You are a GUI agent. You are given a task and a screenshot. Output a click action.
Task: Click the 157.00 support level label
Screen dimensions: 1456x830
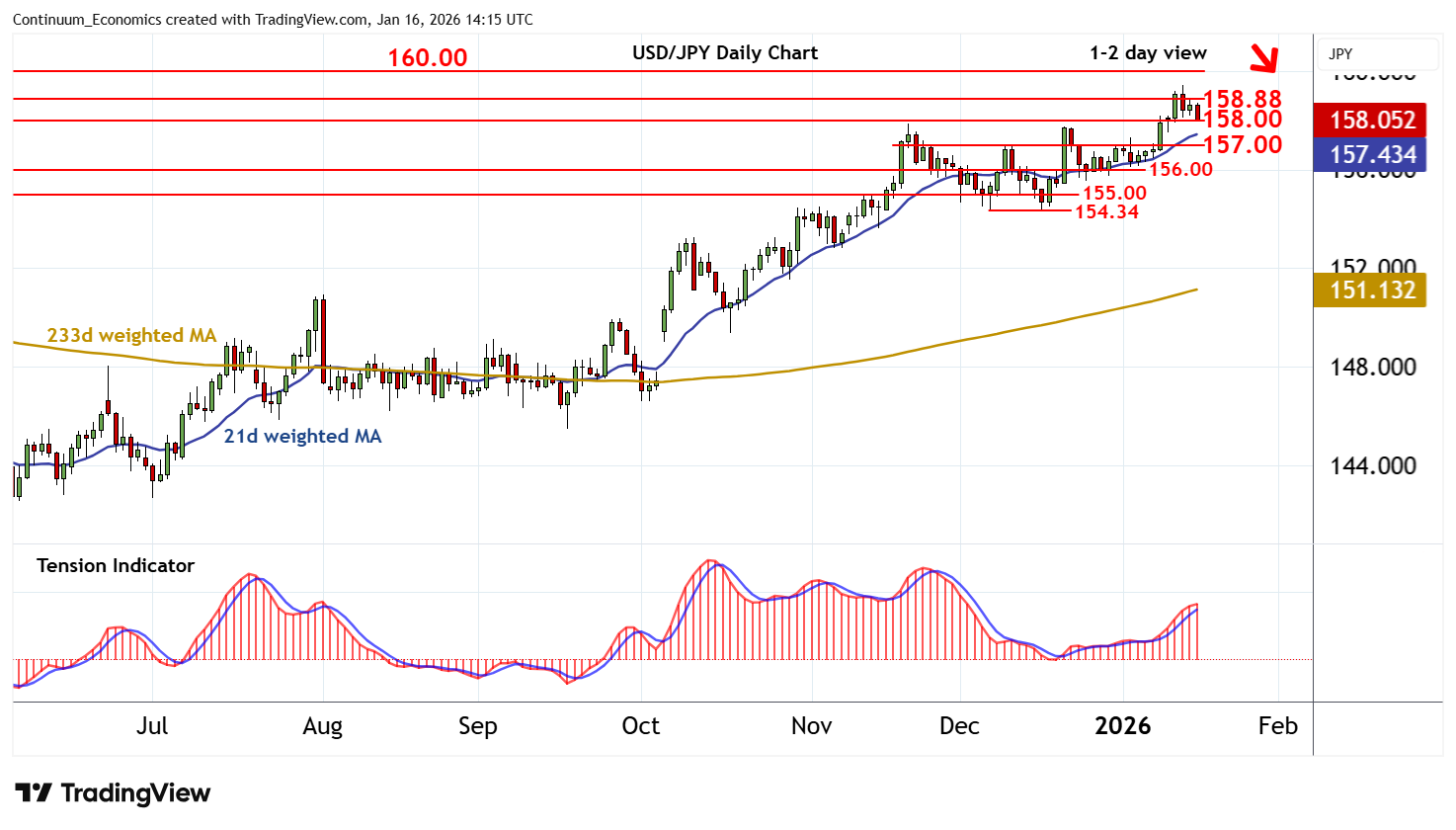point(1242,145)
